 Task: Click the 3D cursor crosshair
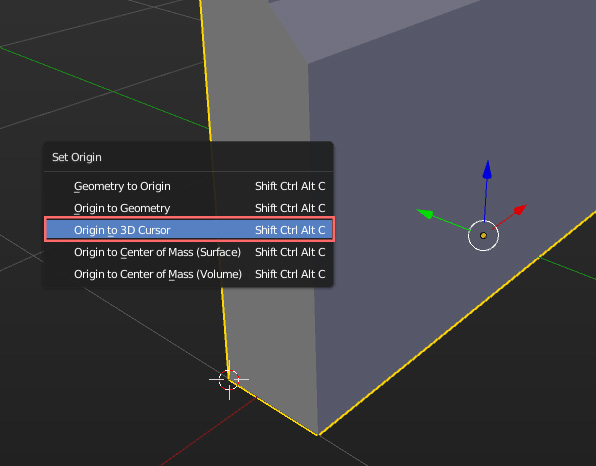229,379
